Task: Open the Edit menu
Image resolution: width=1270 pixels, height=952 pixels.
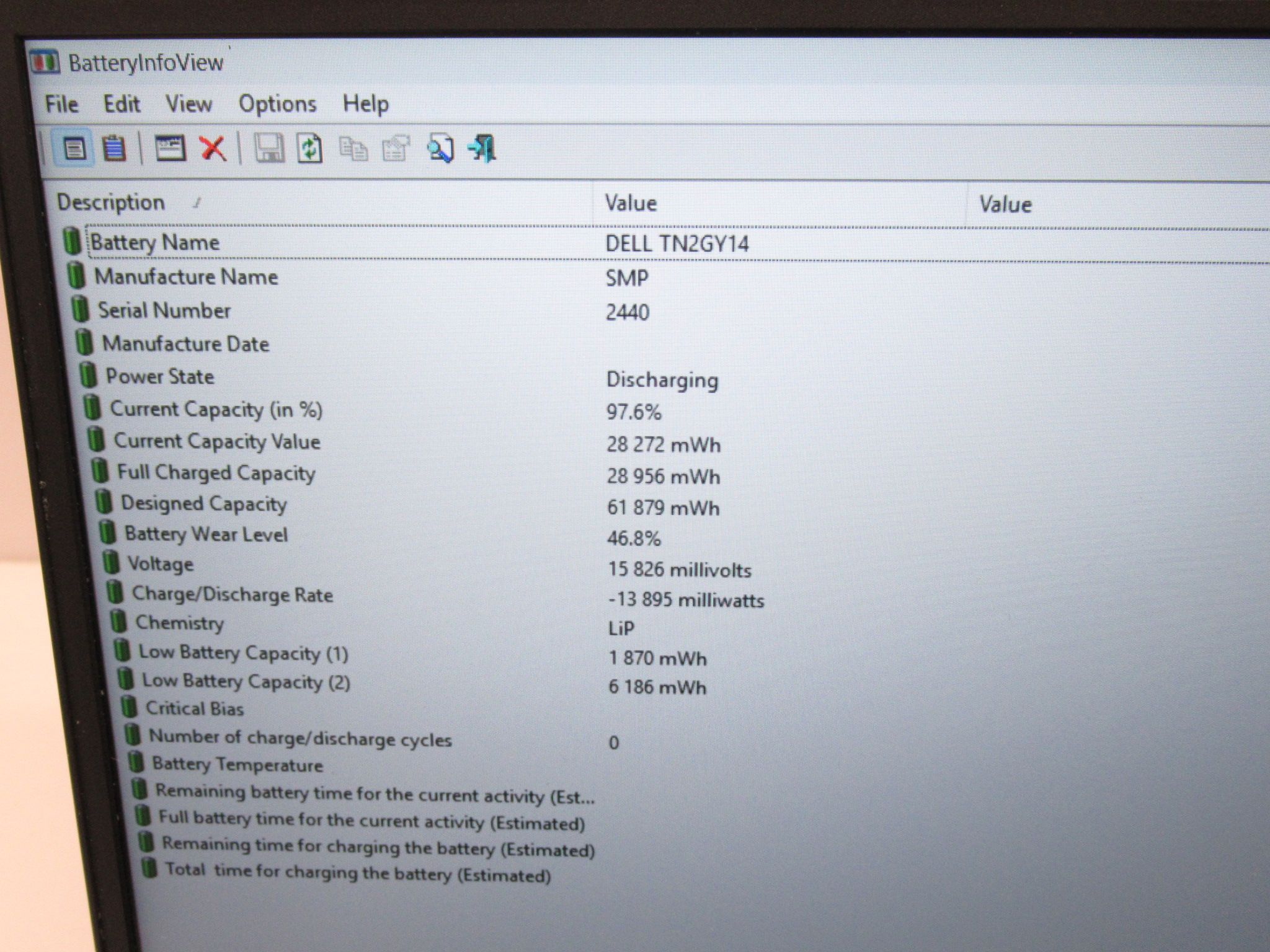Action: 122,104
